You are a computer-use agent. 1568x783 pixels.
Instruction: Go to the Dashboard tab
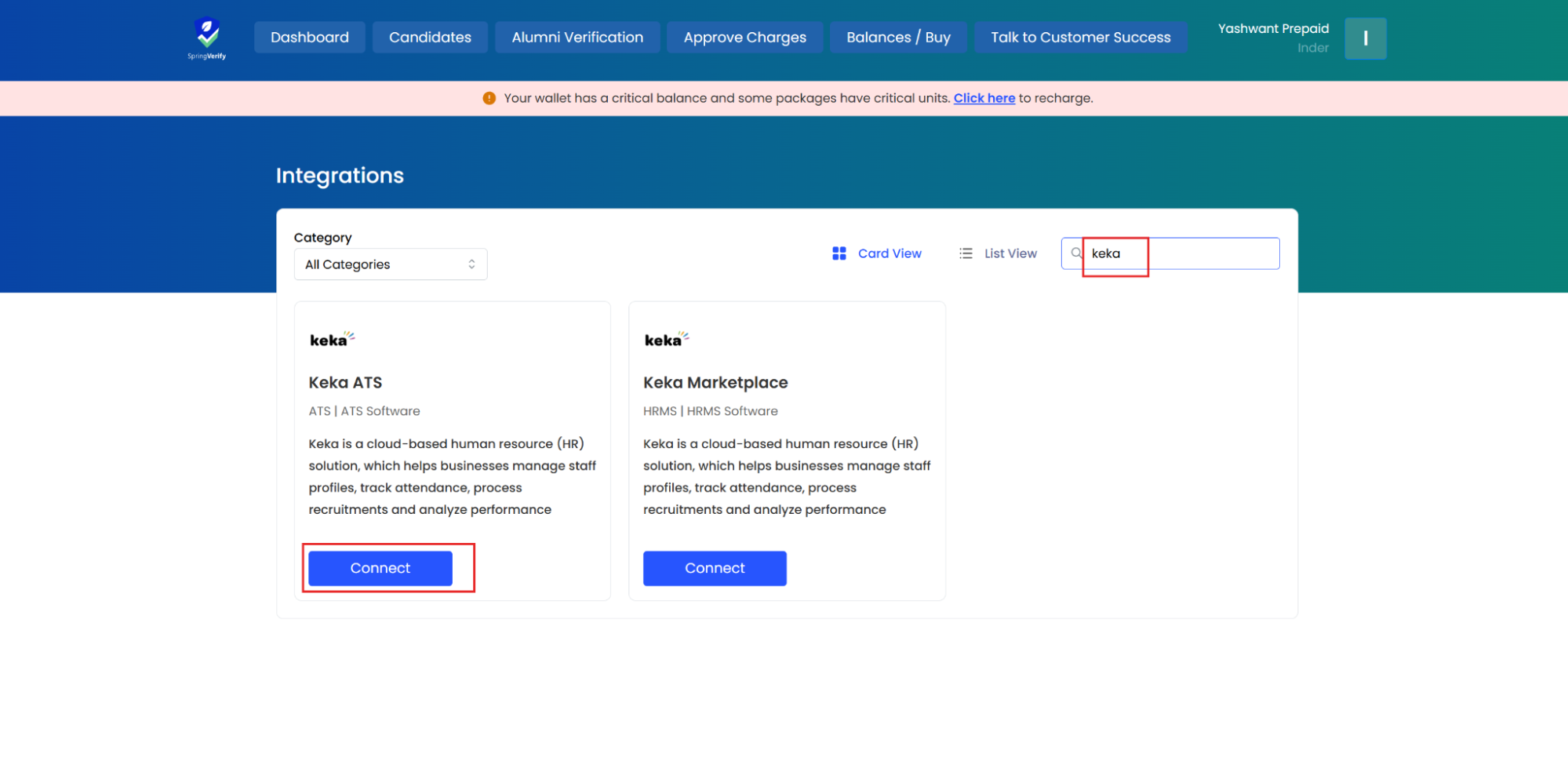309,38
